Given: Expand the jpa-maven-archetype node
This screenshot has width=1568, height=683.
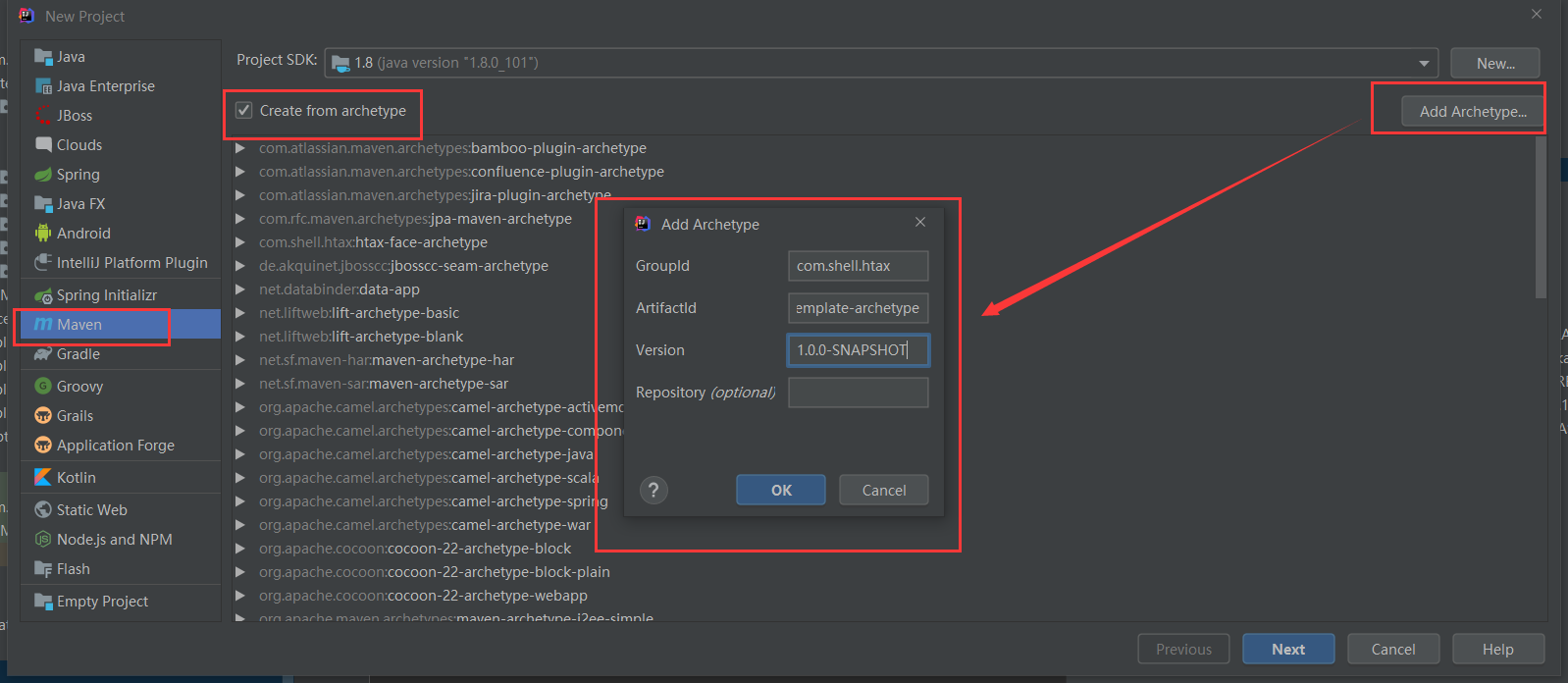Looking at the screenshot, I should (x=240, y=219).
